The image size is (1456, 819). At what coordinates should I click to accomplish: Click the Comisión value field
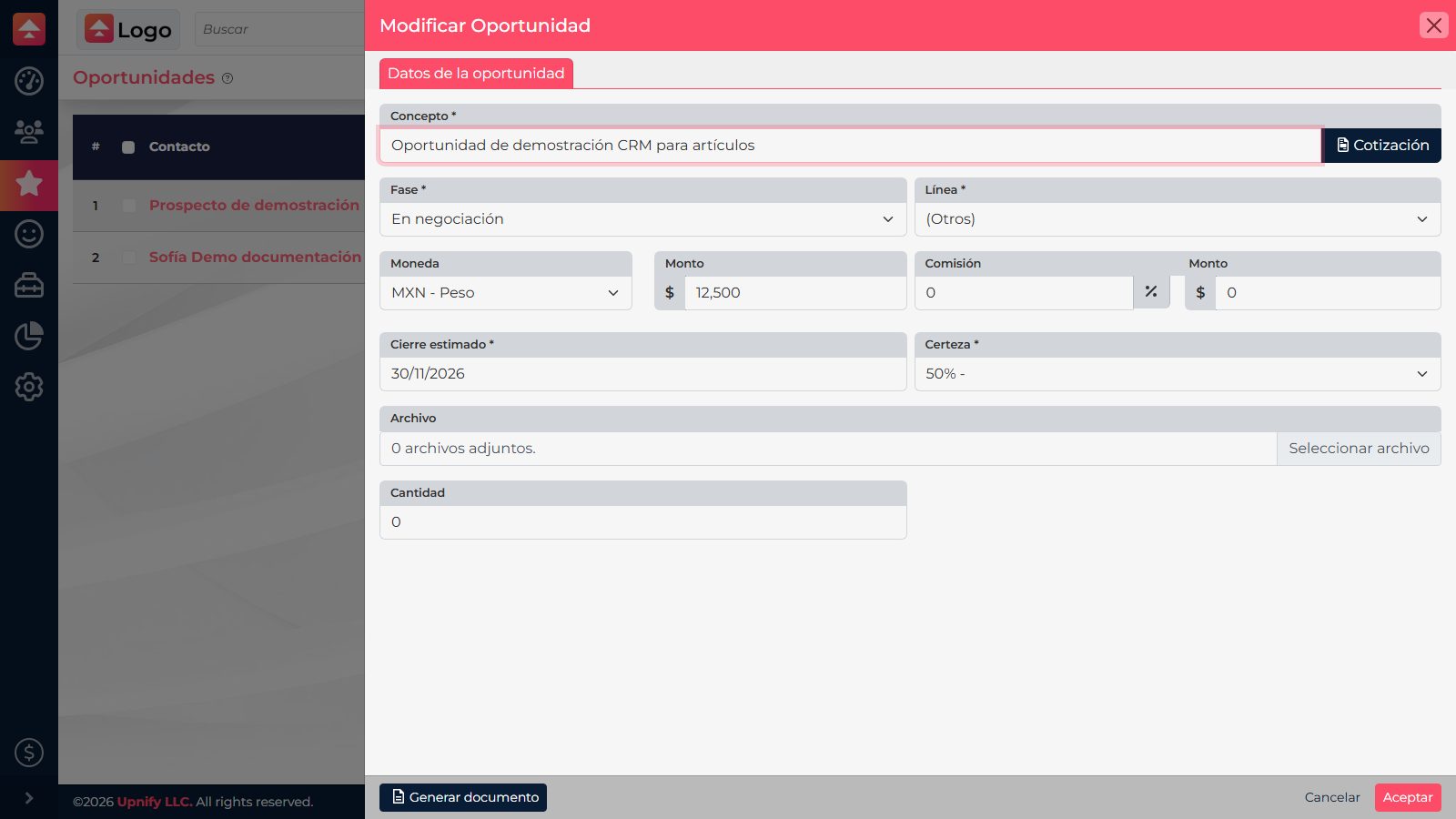coord(1024,293)
